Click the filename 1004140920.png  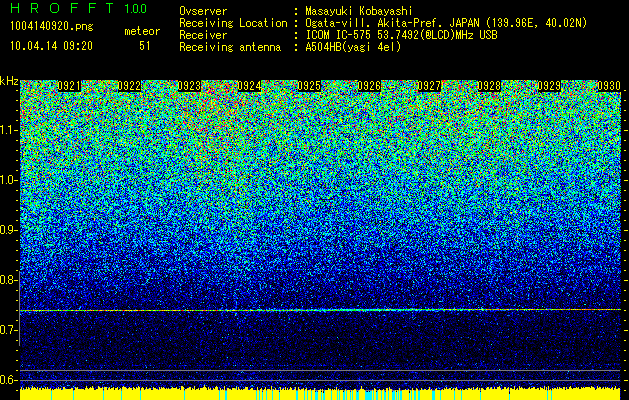coord(52,26)
